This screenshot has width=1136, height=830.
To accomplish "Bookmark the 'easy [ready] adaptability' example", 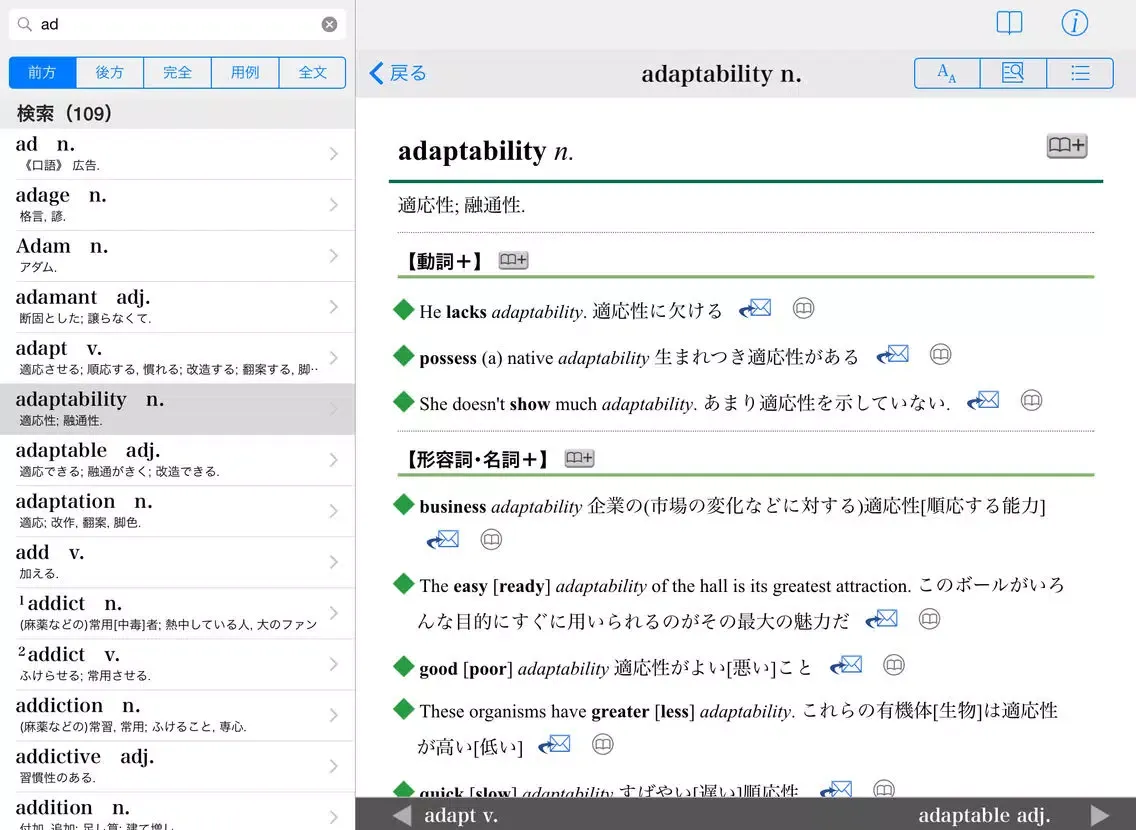I will (930, 619).
